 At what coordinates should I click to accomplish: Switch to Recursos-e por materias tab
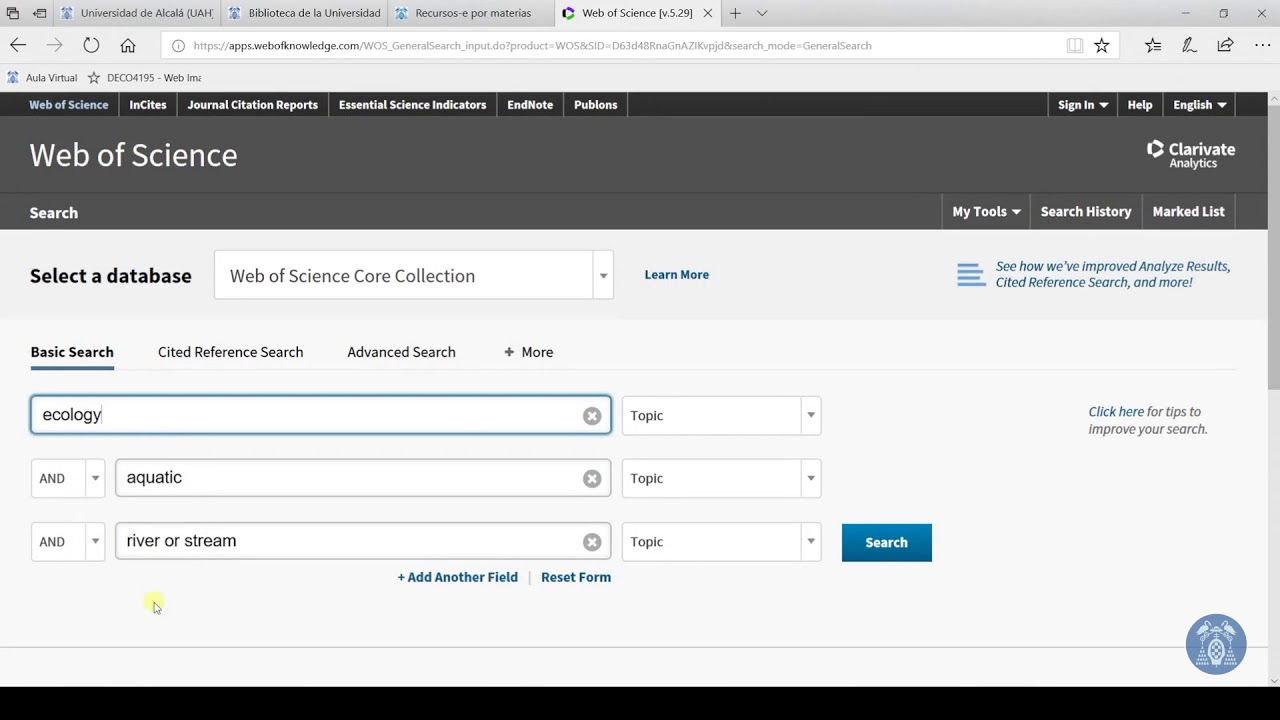pos(472,13)
